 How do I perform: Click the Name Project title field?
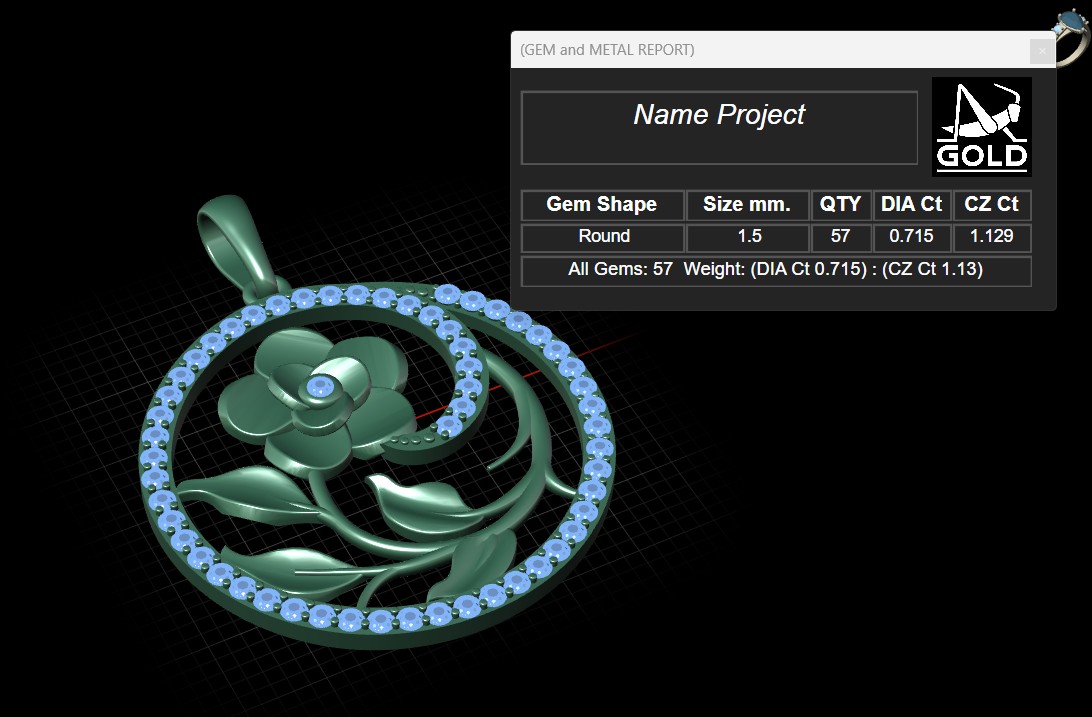(719, 128)
